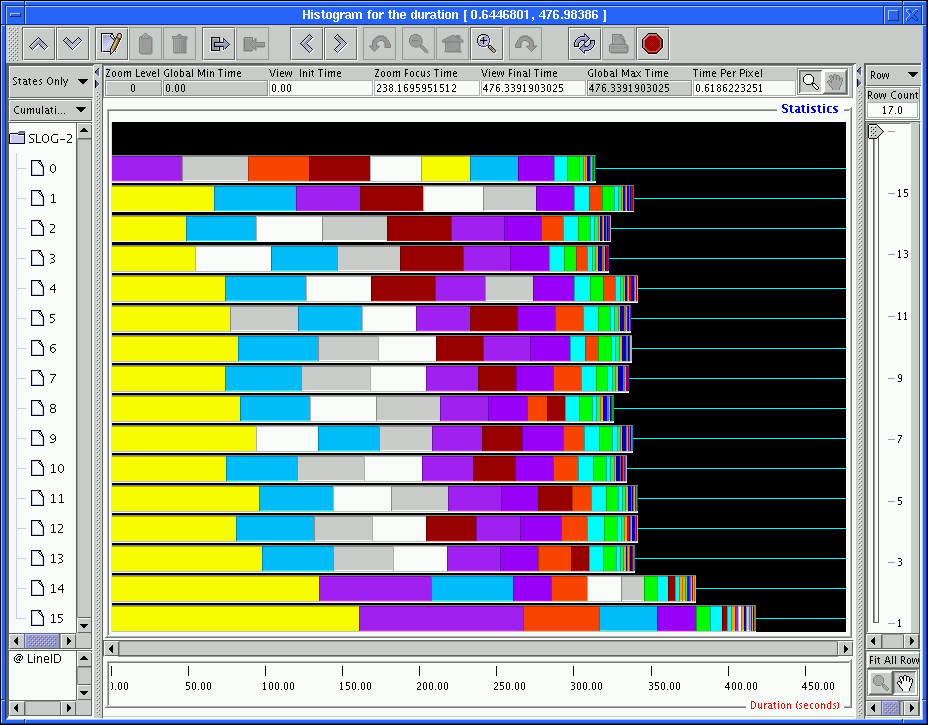Select tree row 7
Screen dimensions: 928x725
[44, 378]
